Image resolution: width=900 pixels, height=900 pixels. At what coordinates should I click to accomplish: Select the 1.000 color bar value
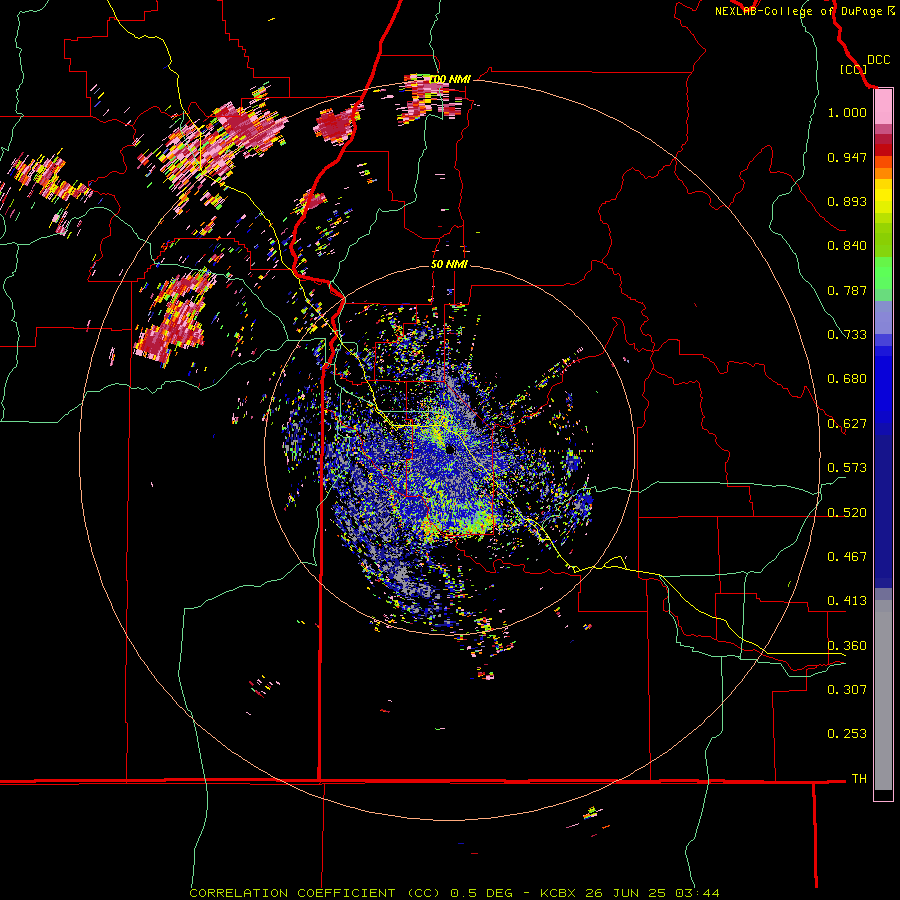[847, 112]
